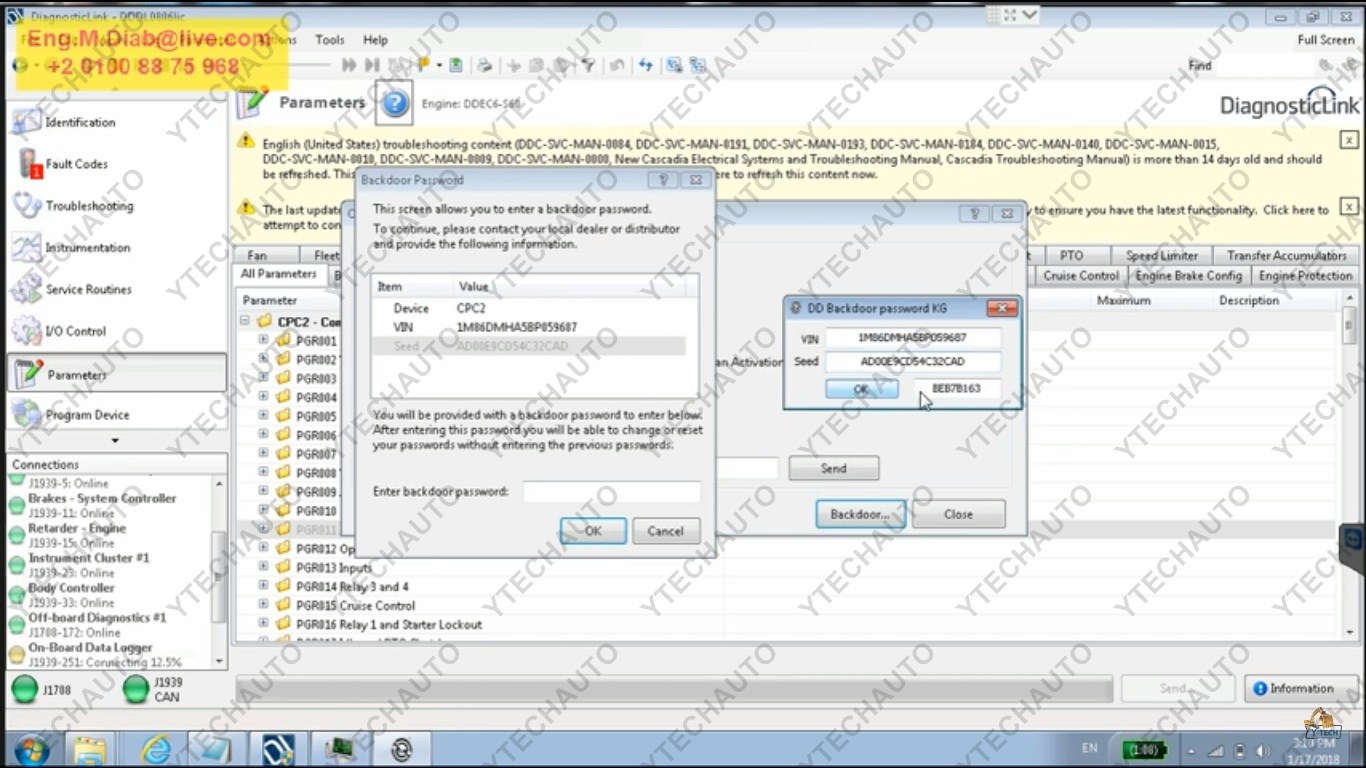Expand PGR016 Relay 1 and Starter Lockout
This screenshot has height=768, width=1366.
[x=264, y=624]
